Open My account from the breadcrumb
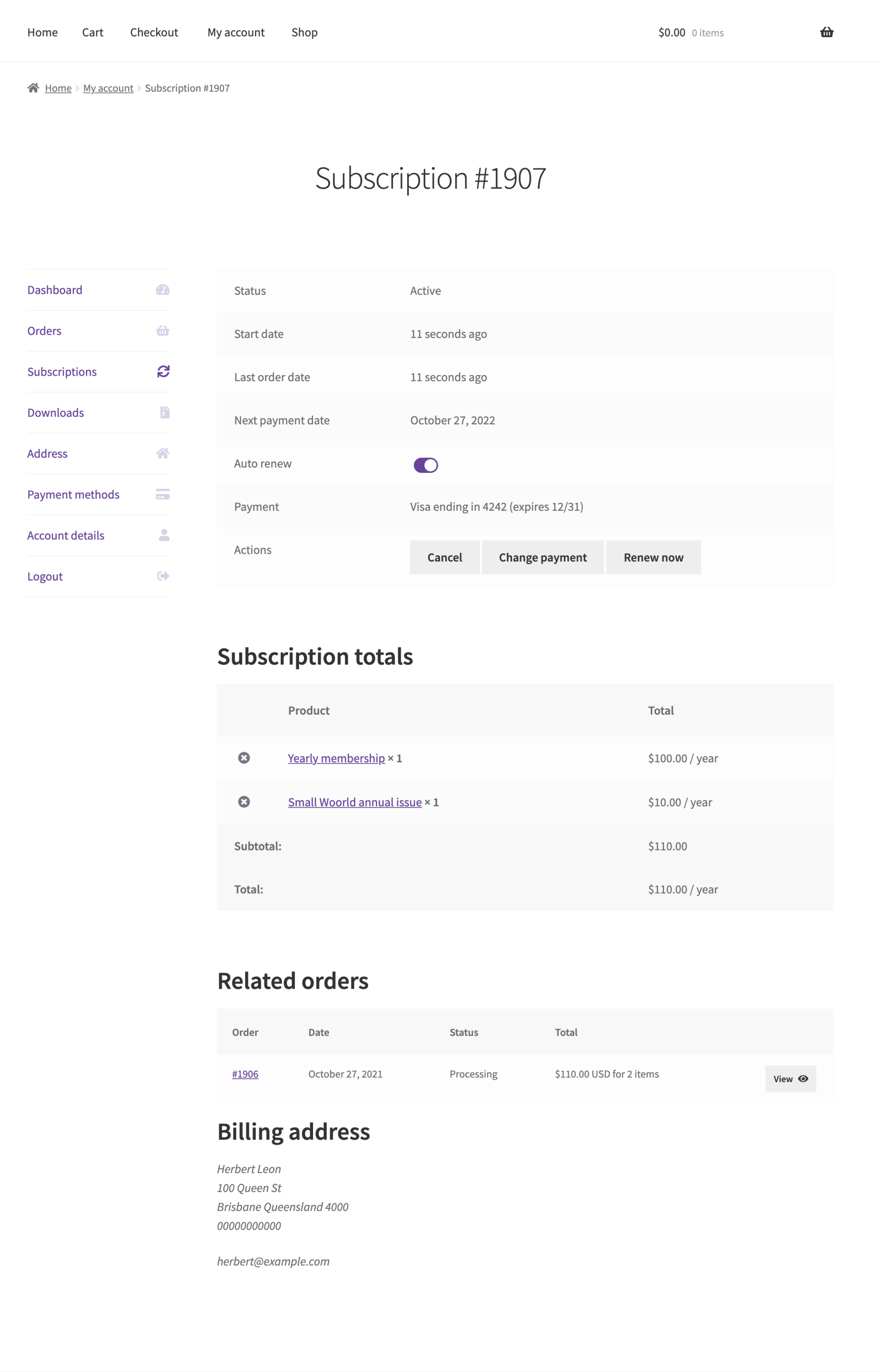Image resolution: width=880 pixels, height=1372 pixels. tap(108, 87)
